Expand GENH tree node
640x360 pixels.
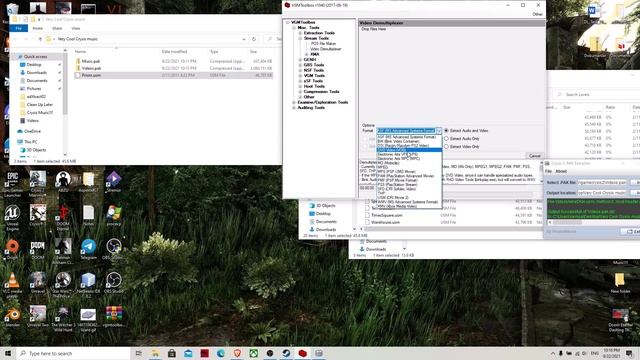click(x=300, y=60)
